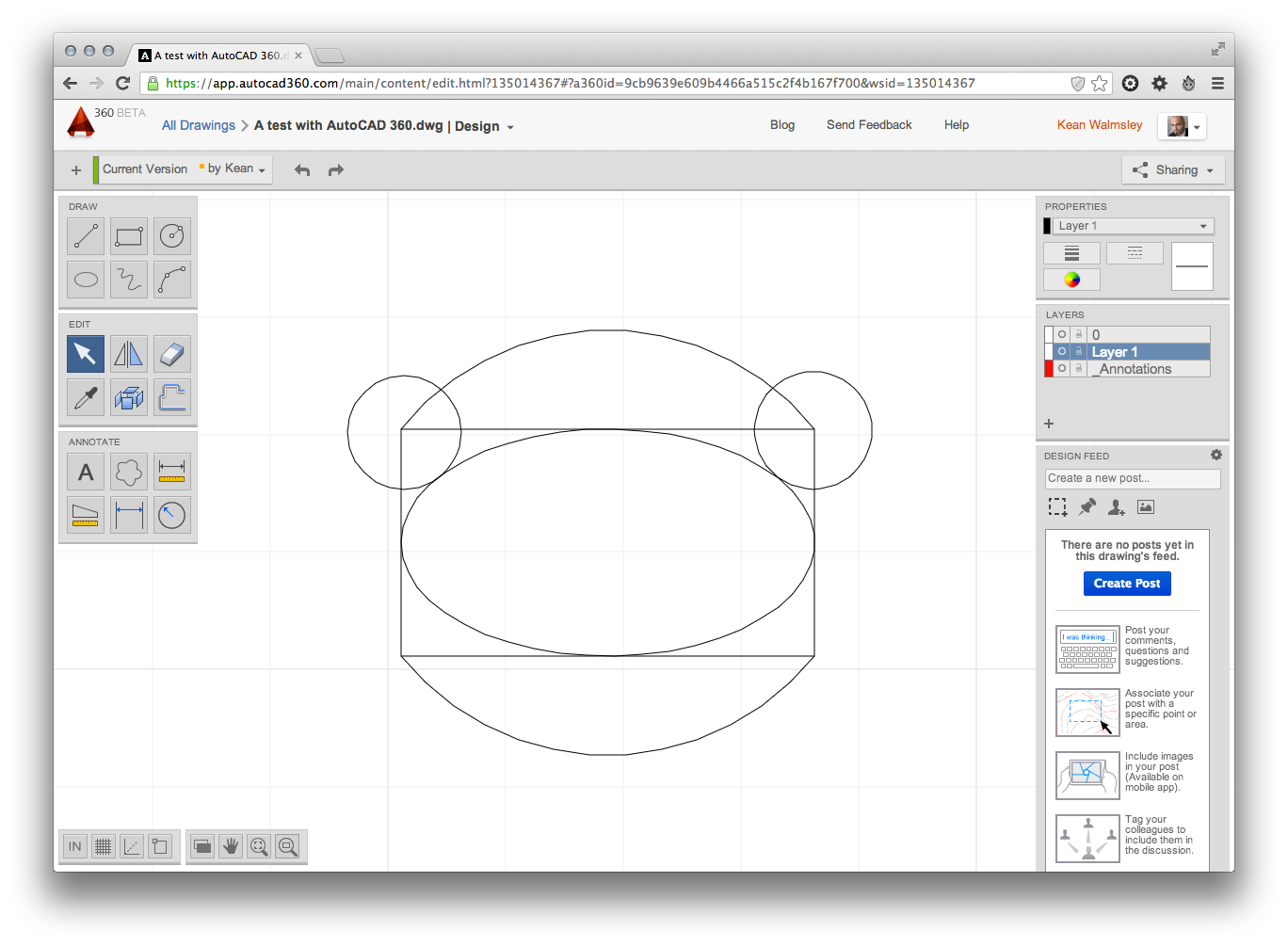Image resolution: width=1288 pixels, height=946 pixels.
Task: Select the Ellipse draw tool
Action: pyautogui.click(x=86, y=280)
